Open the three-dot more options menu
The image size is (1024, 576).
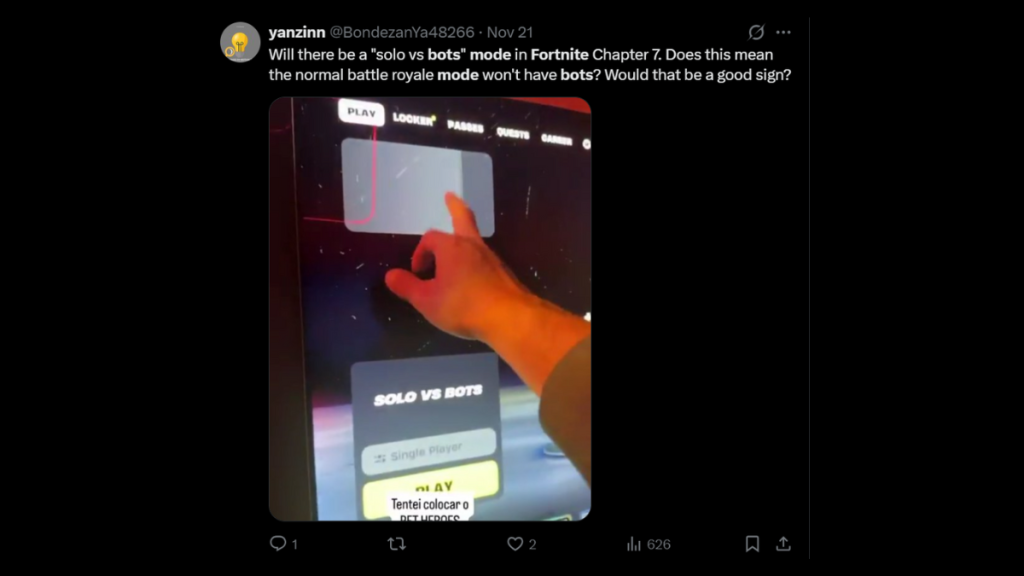[x=784, y=32]
